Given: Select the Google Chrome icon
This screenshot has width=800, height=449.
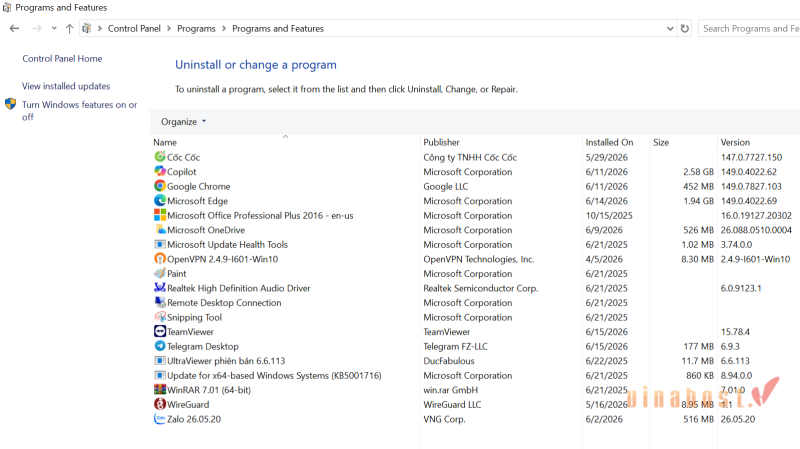Looking at the screenshot, I should pos(160,186).
